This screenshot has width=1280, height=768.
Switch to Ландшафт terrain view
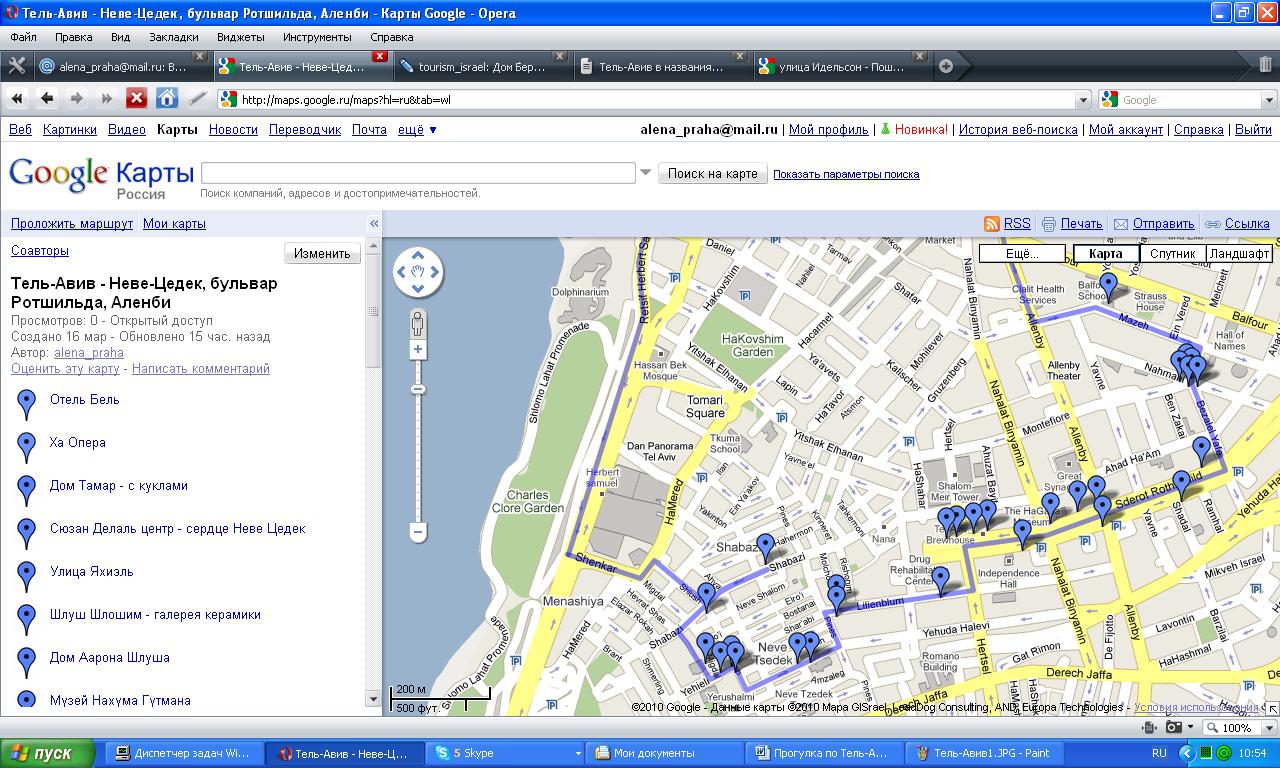pyautogui.click(x=1239, y=254)
